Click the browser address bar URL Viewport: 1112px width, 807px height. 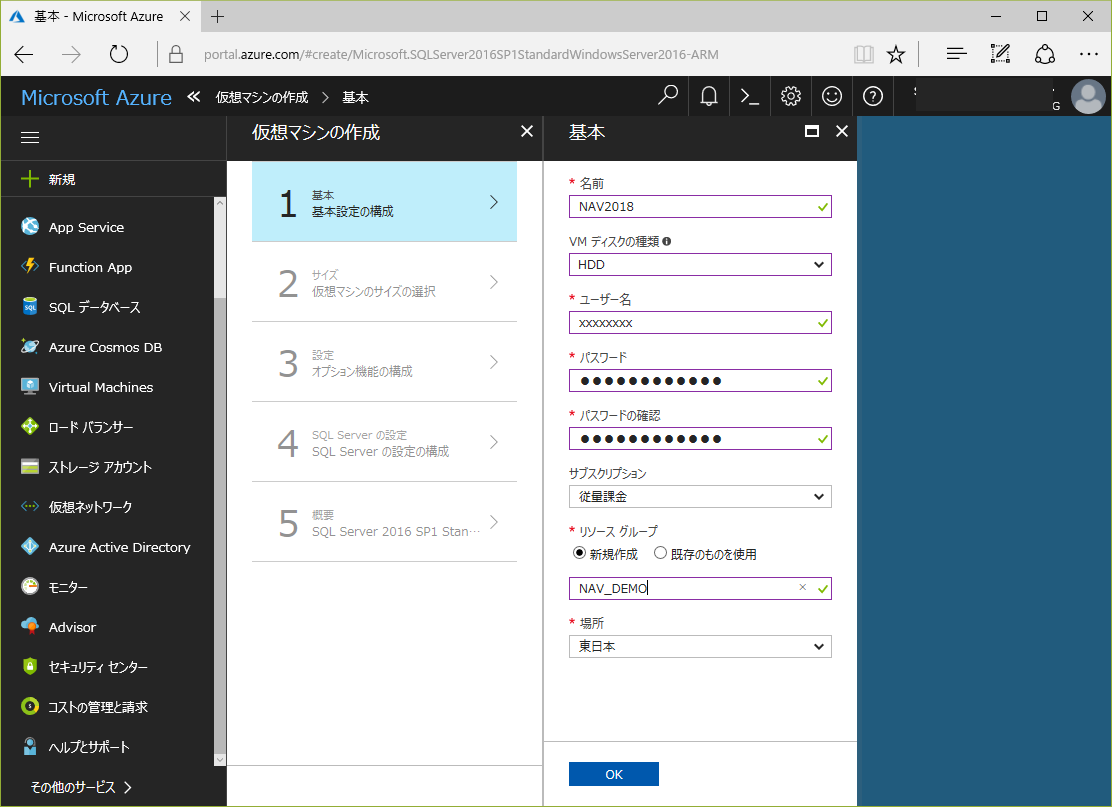(461, 55)
